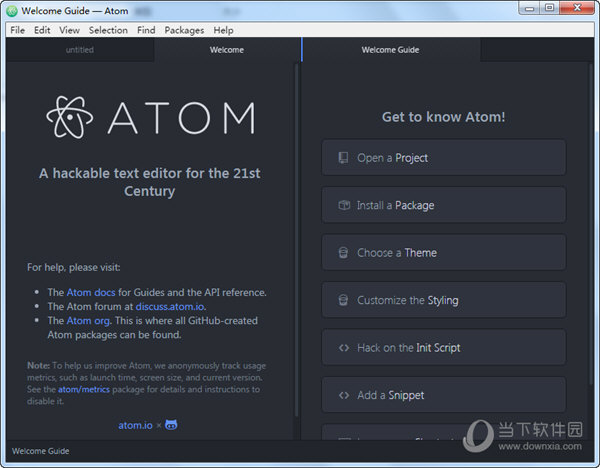Follow the Atom org link
This screenshot has width=600, height=468.
point(88,321)
